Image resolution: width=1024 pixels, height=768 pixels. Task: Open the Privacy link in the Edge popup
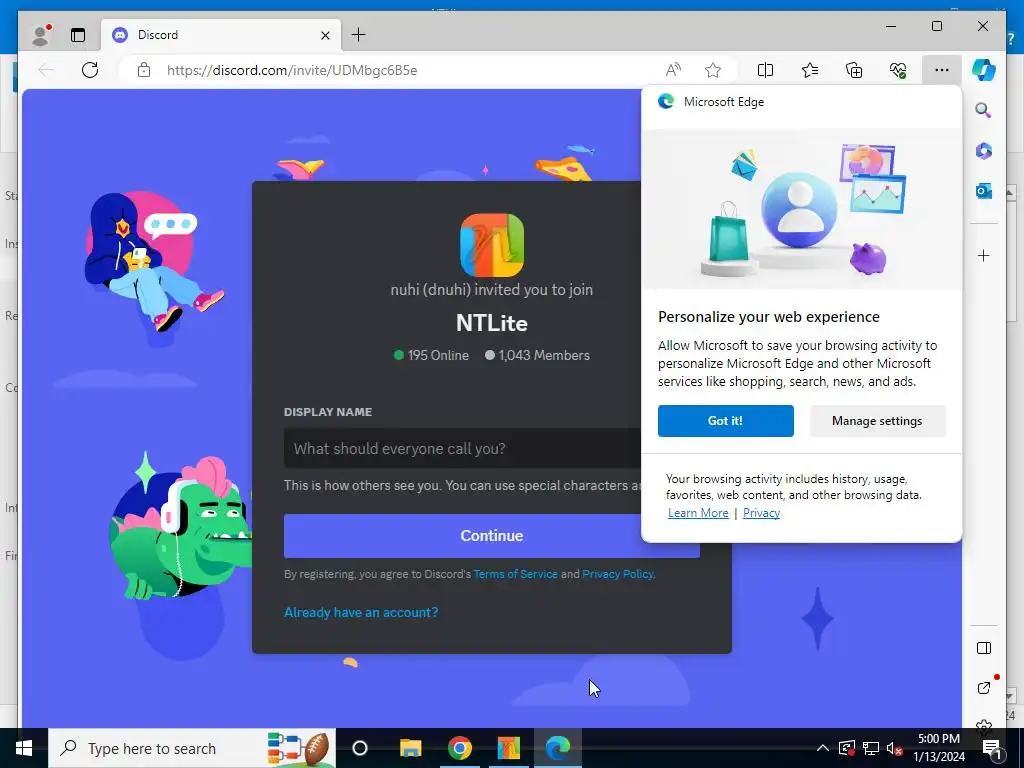[x=761, y=513]
